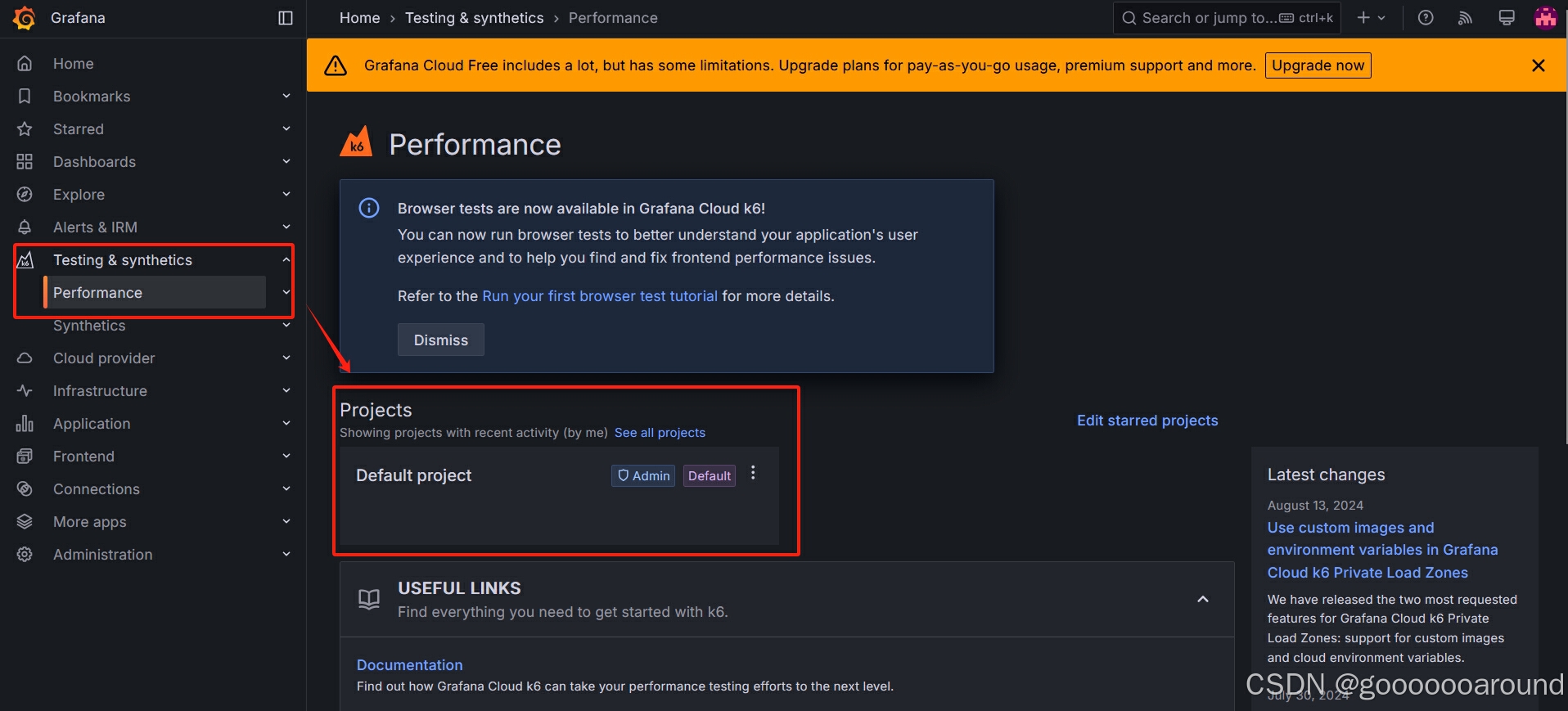1568x711 pixels.
Task: Expand the Explore section chevron
Action: click(286, 194)
